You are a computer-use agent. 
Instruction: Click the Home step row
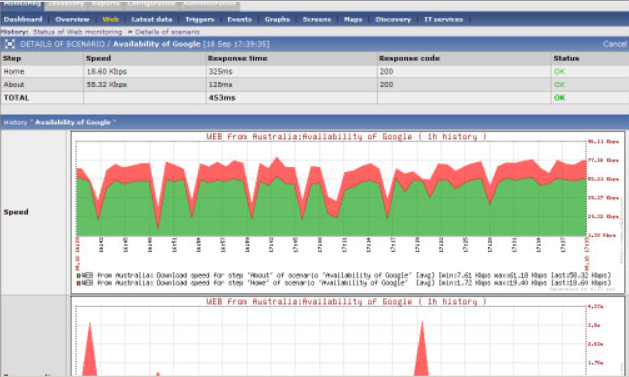tap(314, 71)
